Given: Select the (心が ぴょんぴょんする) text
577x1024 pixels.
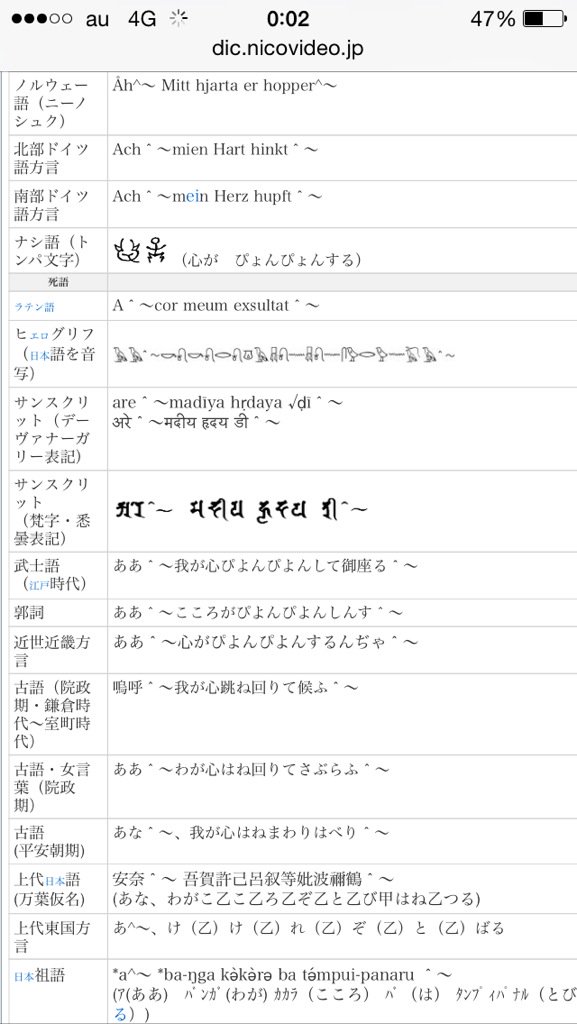Looking at the screenshot, I should coord(272,260).
